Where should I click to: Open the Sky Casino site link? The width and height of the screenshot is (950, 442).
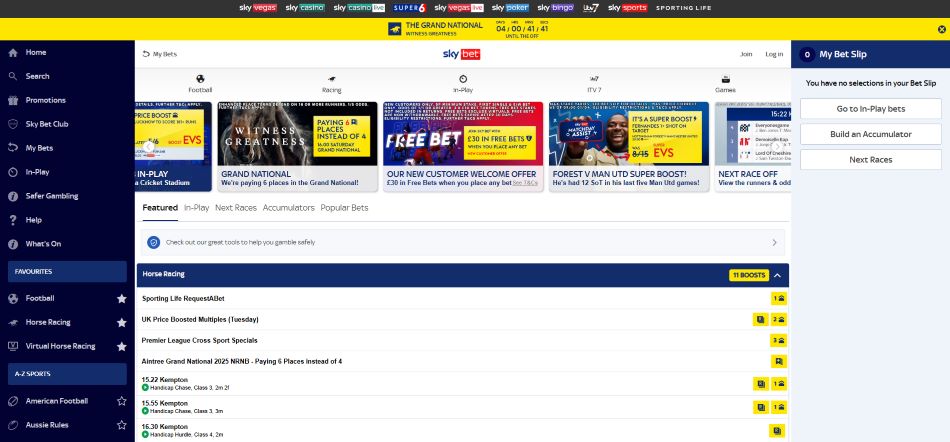click(x=305, y=8)
